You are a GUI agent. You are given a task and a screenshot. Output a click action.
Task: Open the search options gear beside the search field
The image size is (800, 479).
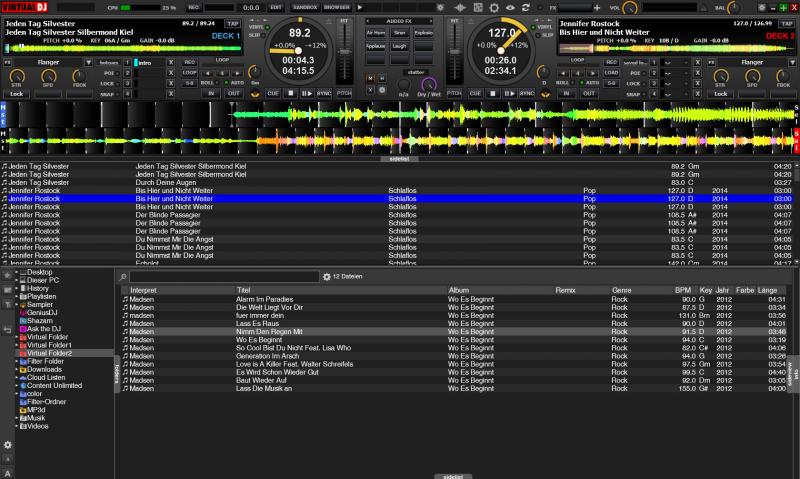[x=326, y=276]
